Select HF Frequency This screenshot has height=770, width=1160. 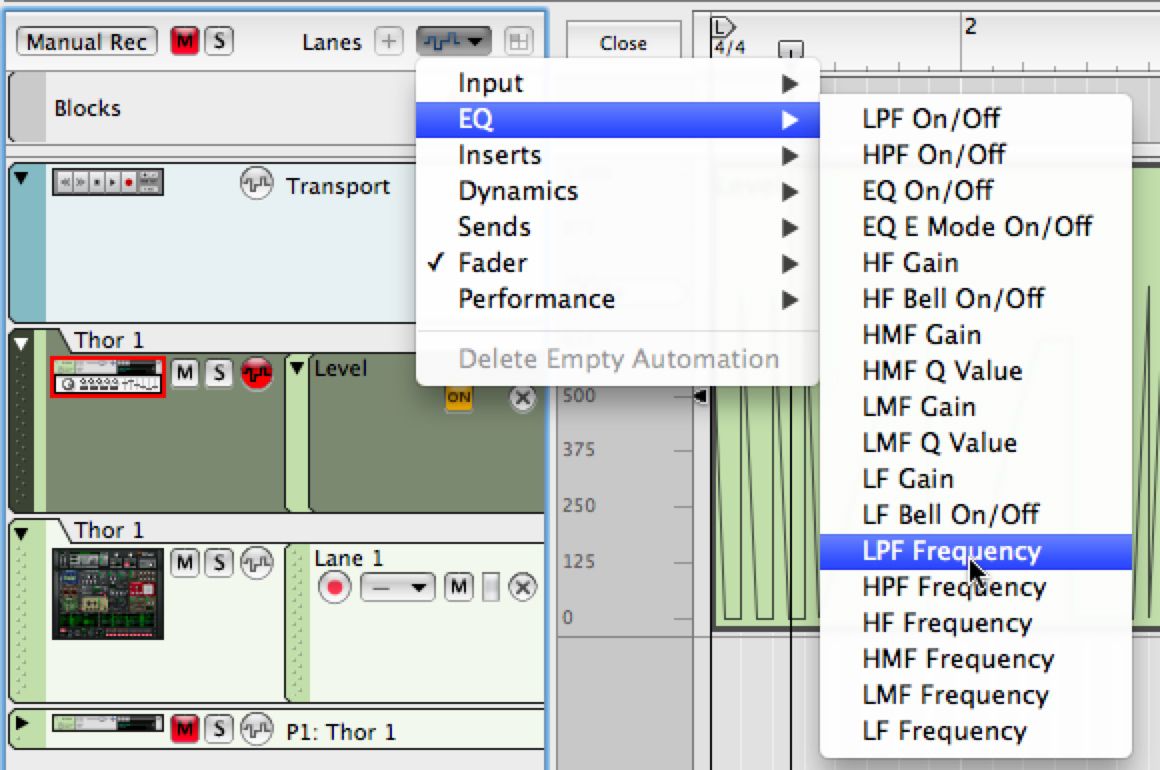976,624
